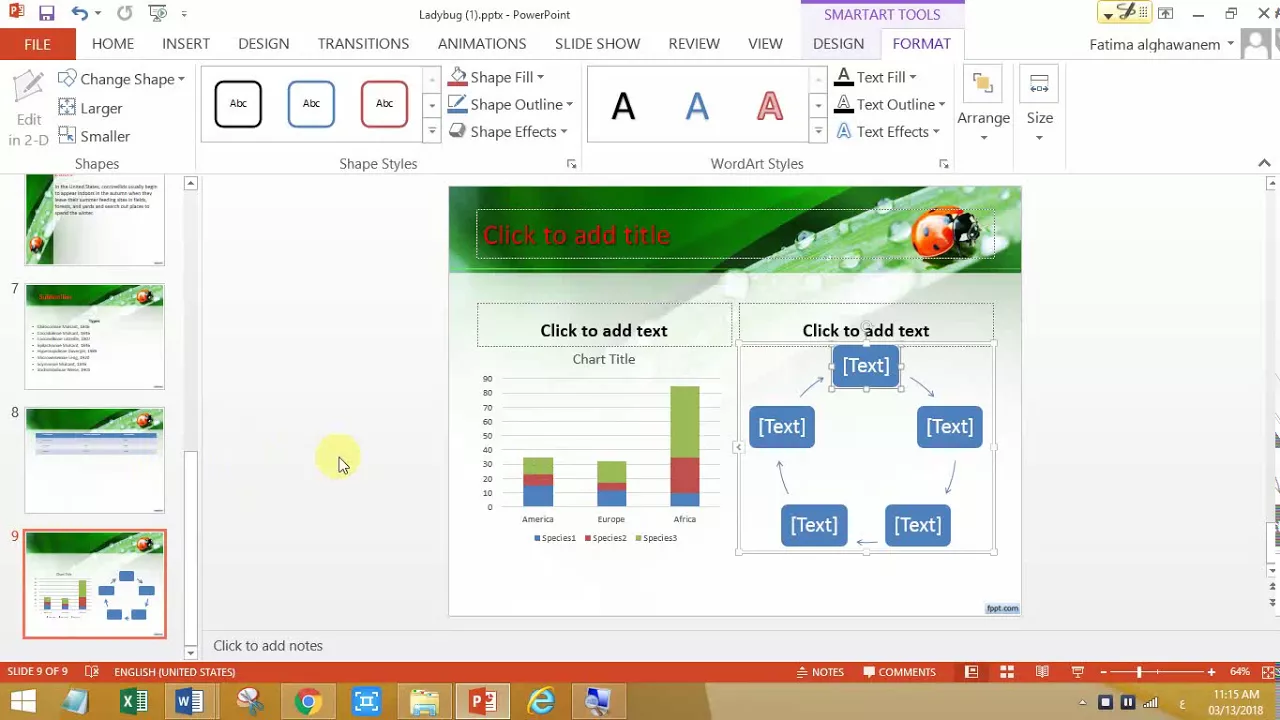
Task: Open the ANIMATIONS tab
Action: tap(482, 44)
